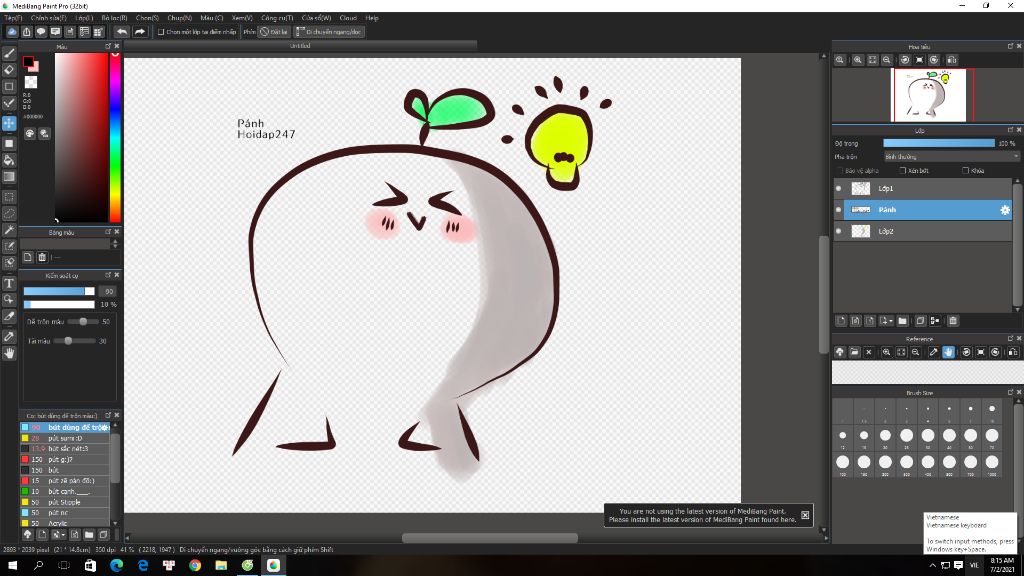Open File Explorer from the taskbar

coord(221,566)
